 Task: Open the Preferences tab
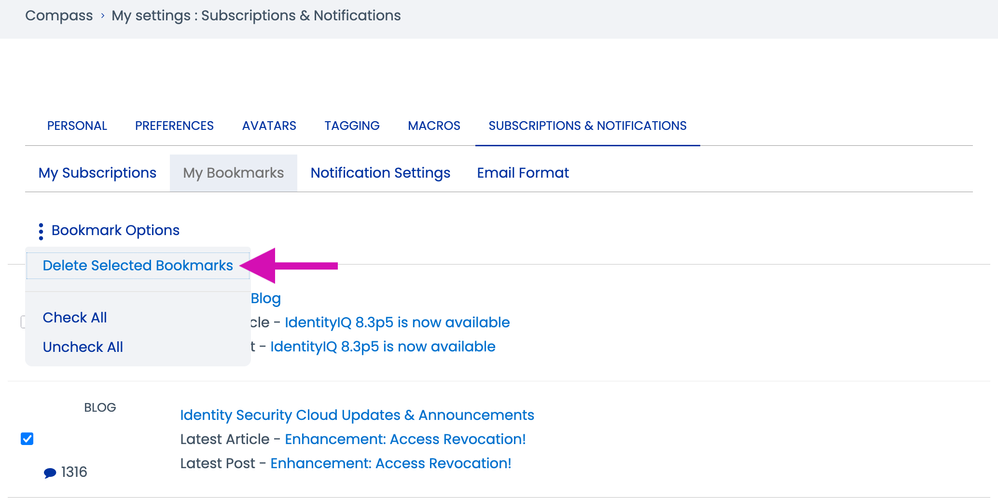click(x=174, y=126)
